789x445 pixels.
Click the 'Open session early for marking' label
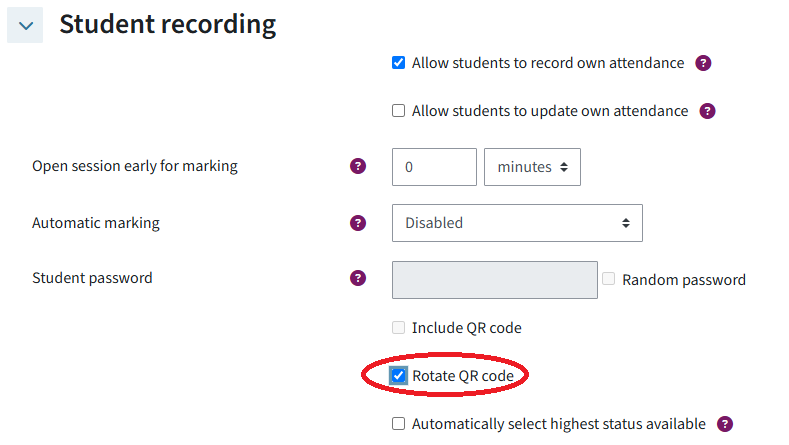(135, 166)
